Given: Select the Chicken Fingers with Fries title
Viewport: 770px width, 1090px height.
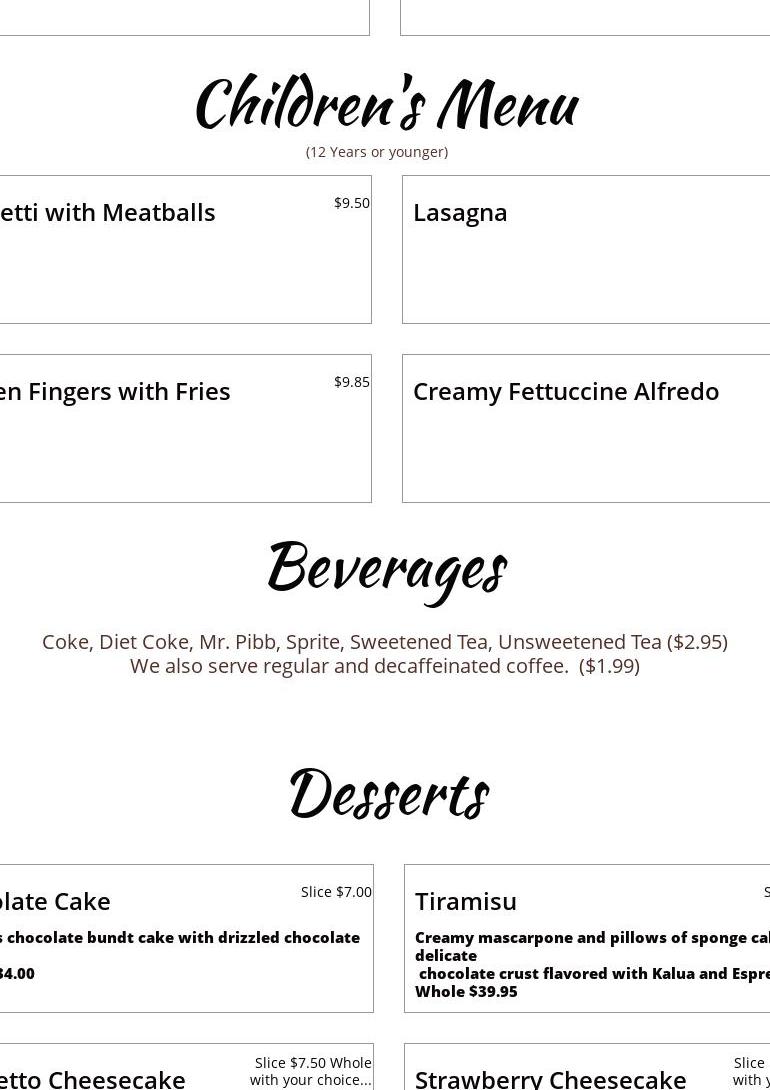Looking at the screenshot, I should click(x=116, y=391).
